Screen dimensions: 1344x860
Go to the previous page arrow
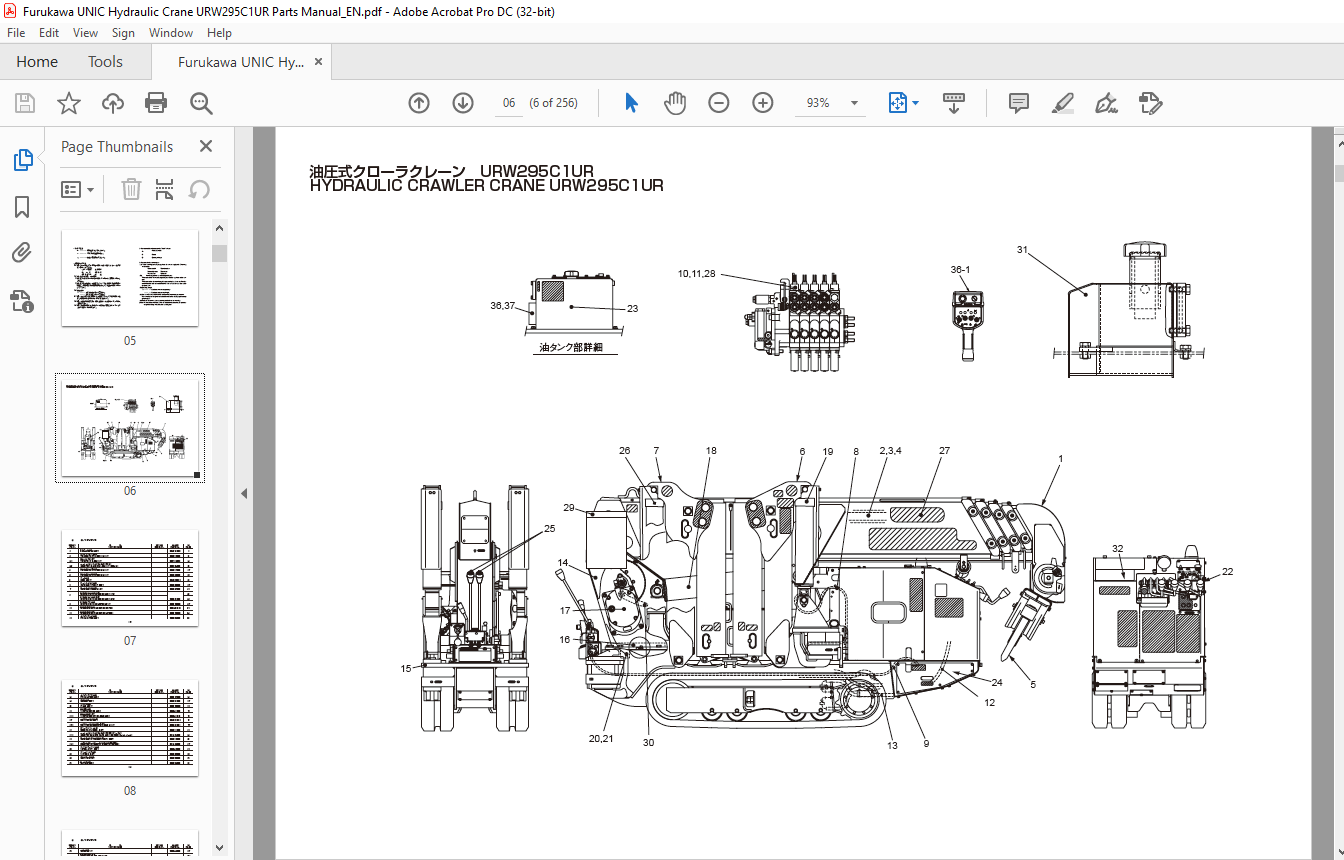tap(419, 103)
